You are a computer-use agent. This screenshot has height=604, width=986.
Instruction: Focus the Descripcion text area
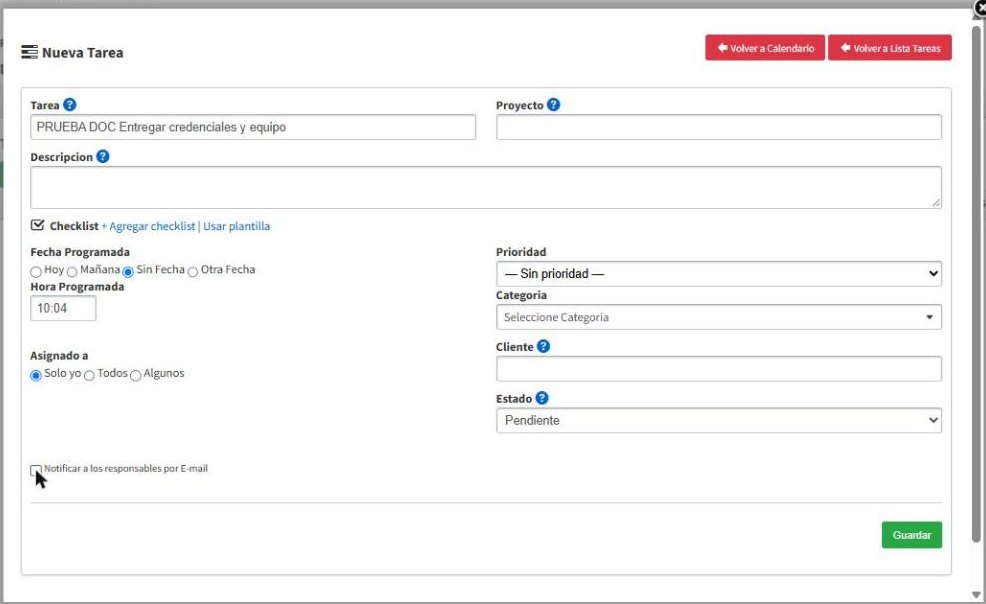click(486, 187)
